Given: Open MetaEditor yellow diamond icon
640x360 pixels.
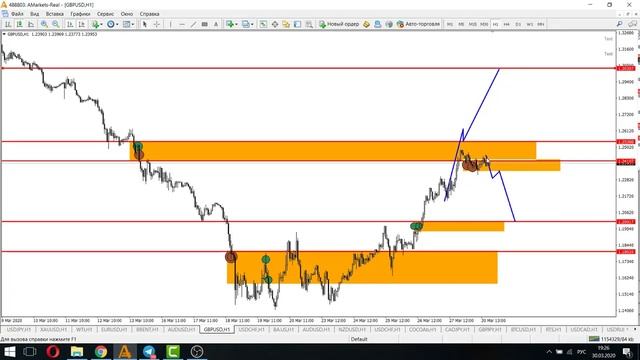Looking at the screenshot, I should [367, 24].
